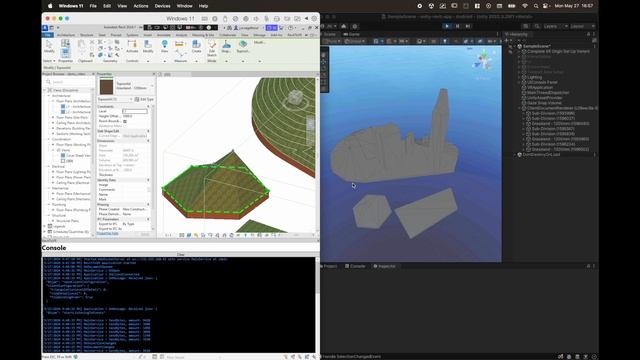640x360 pixels.
Task: Click Unity cloud icon in toolbar
Action: [344, 26]
